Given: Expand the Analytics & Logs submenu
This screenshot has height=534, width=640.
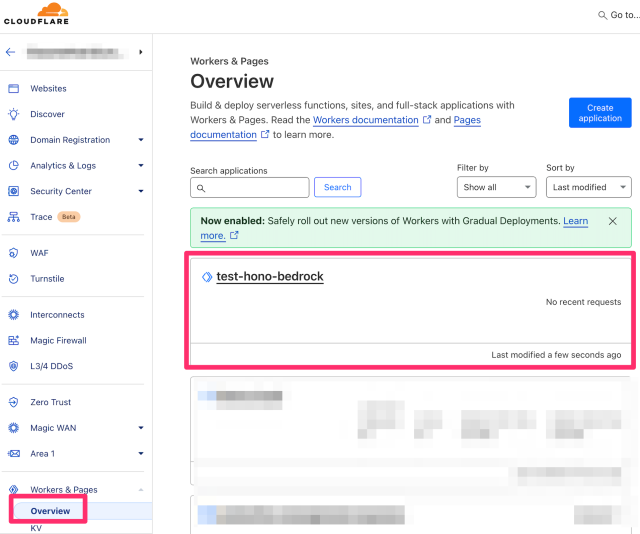Looking at the screenshot, I should click(x=141, y=165).
